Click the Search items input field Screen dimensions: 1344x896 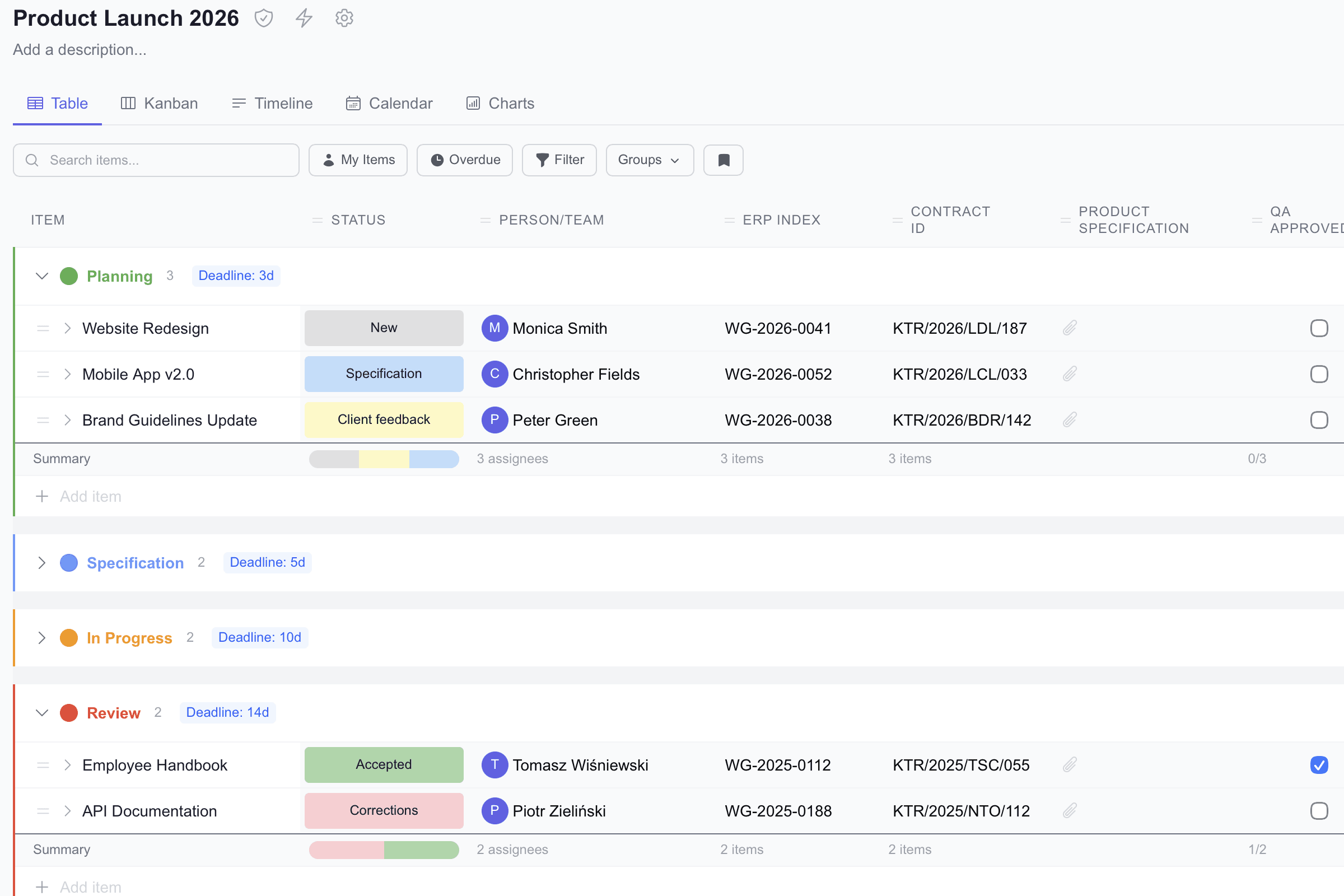pyautogui.click(x=157, y=160)
